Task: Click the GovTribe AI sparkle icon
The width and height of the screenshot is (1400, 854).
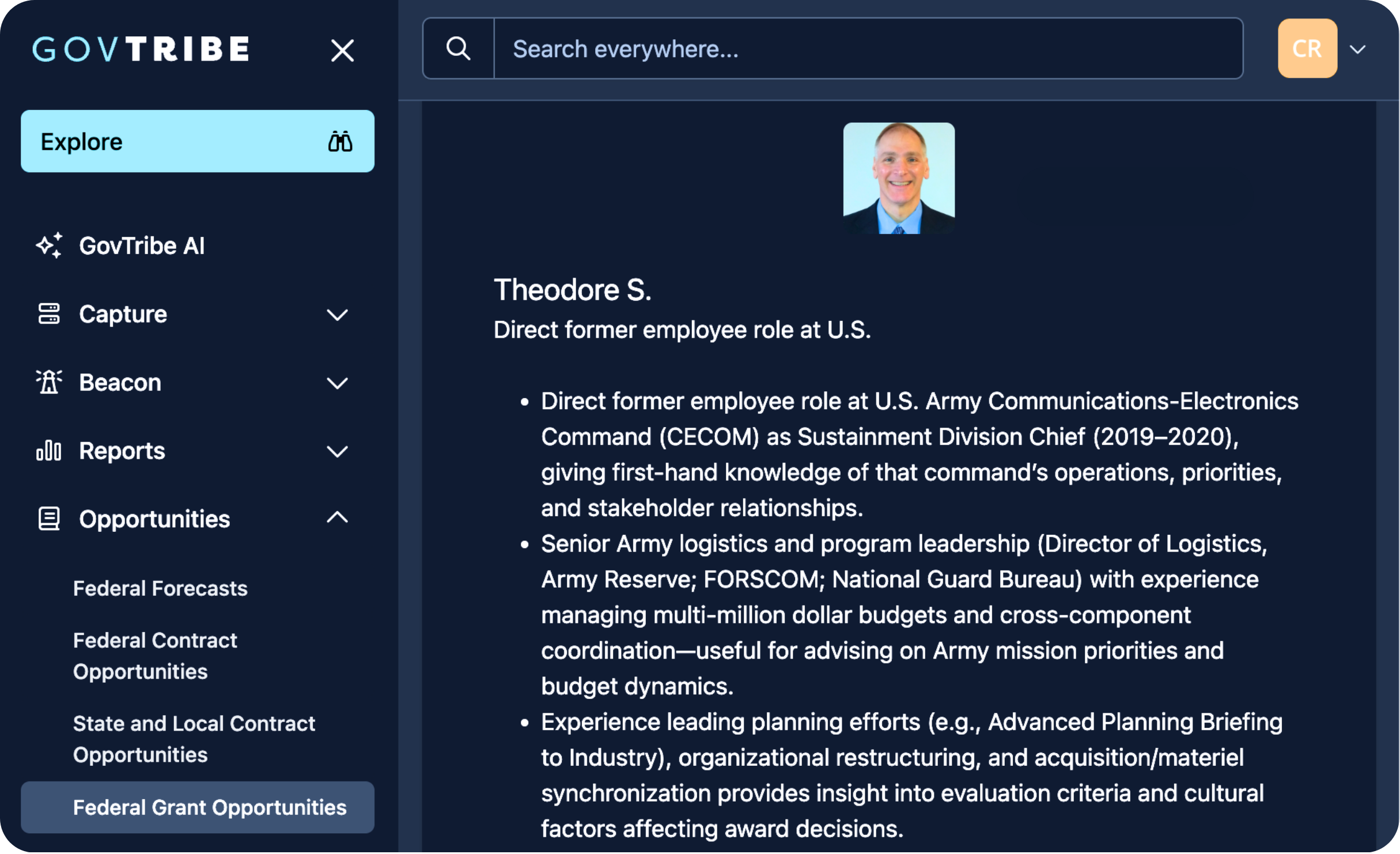Action: (49, 245)
